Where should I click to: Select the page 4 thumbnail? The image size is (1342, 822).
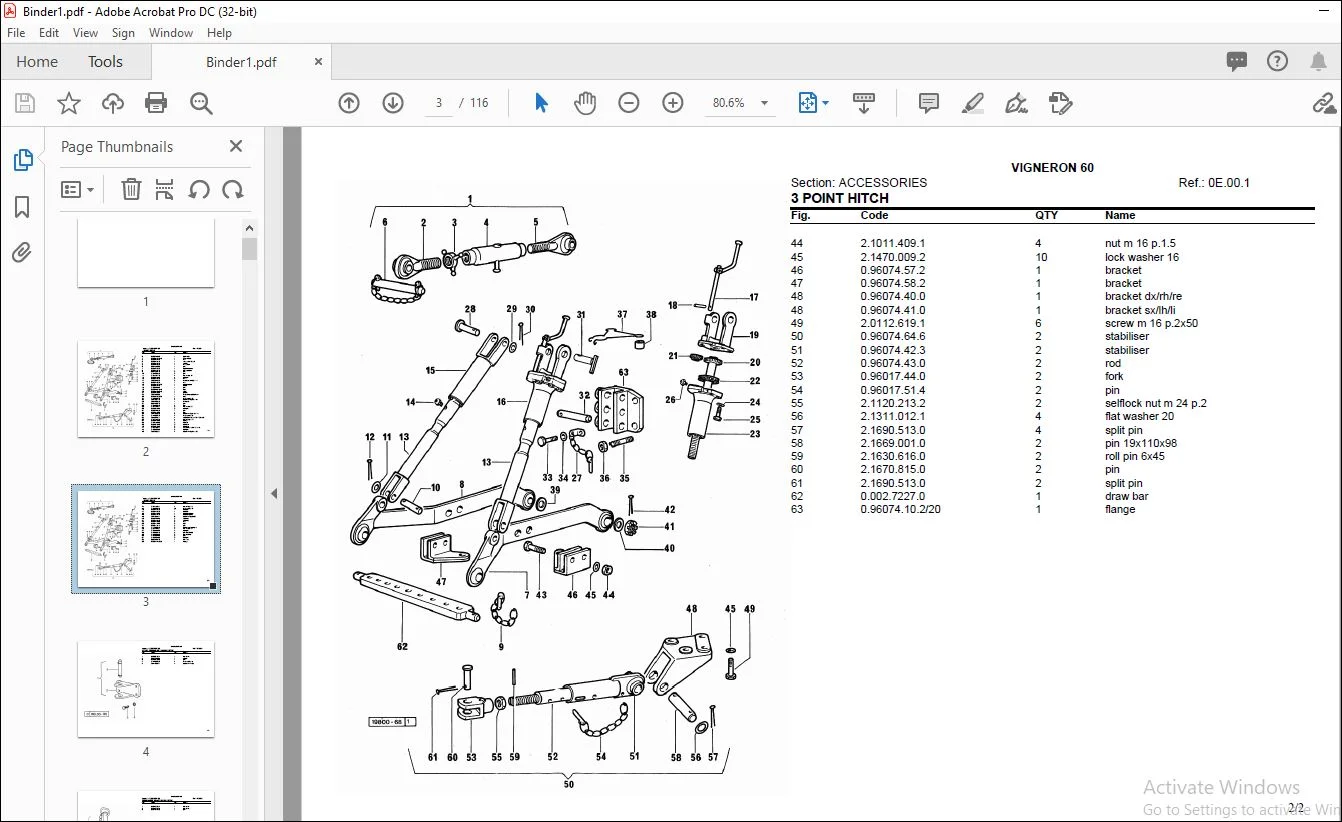click(x=146, y=689)
